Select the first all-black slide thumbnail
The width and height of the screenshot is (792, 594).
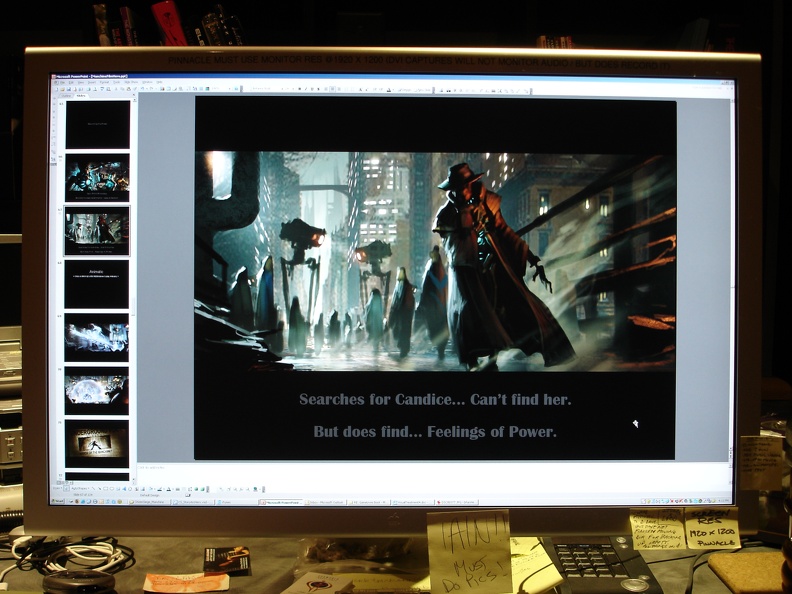[x=97, y=124]
